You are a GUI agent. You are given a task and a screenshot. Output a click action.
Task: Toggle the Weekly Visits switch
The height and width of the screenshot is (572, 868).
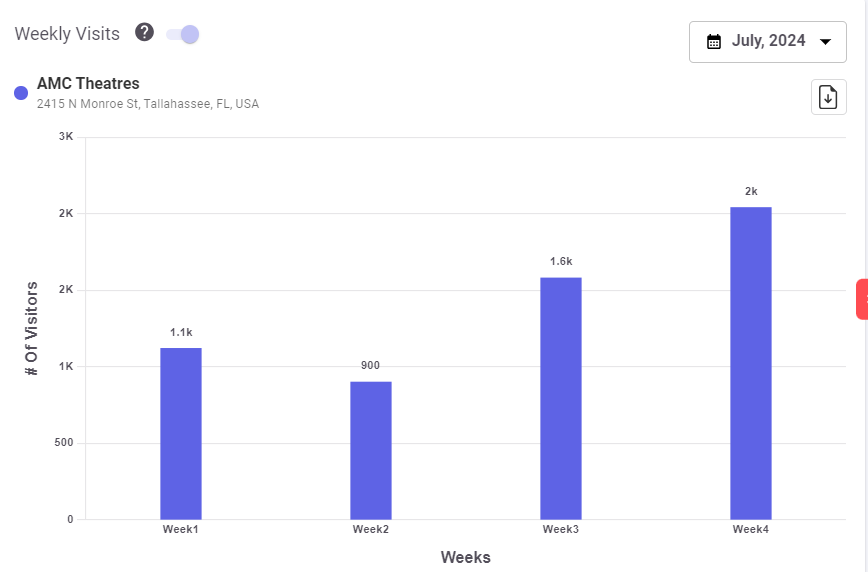(183, 35)
